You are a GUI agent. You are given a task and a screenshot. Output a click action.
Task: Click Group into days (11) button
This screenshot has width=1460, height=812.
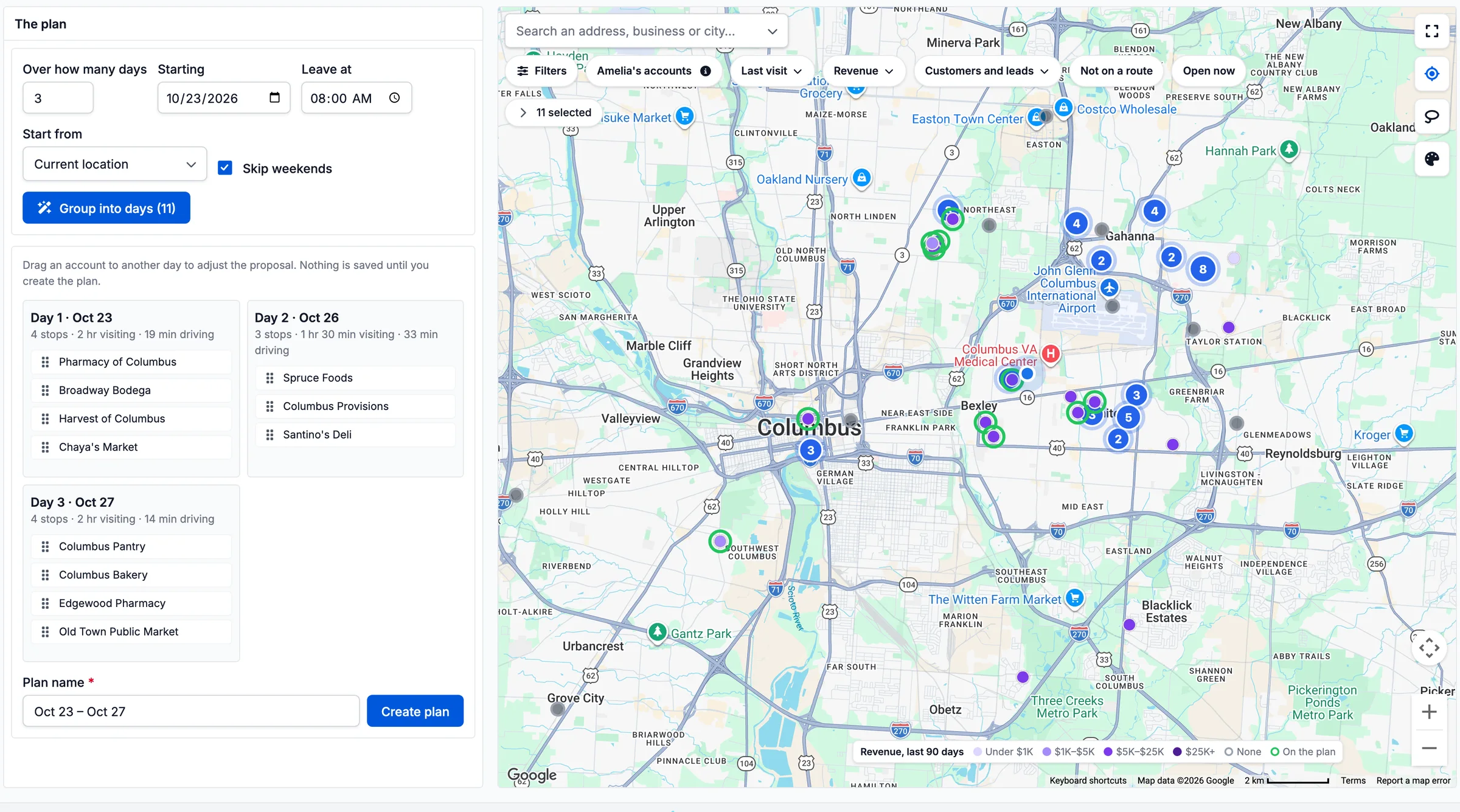coord(106,208)
